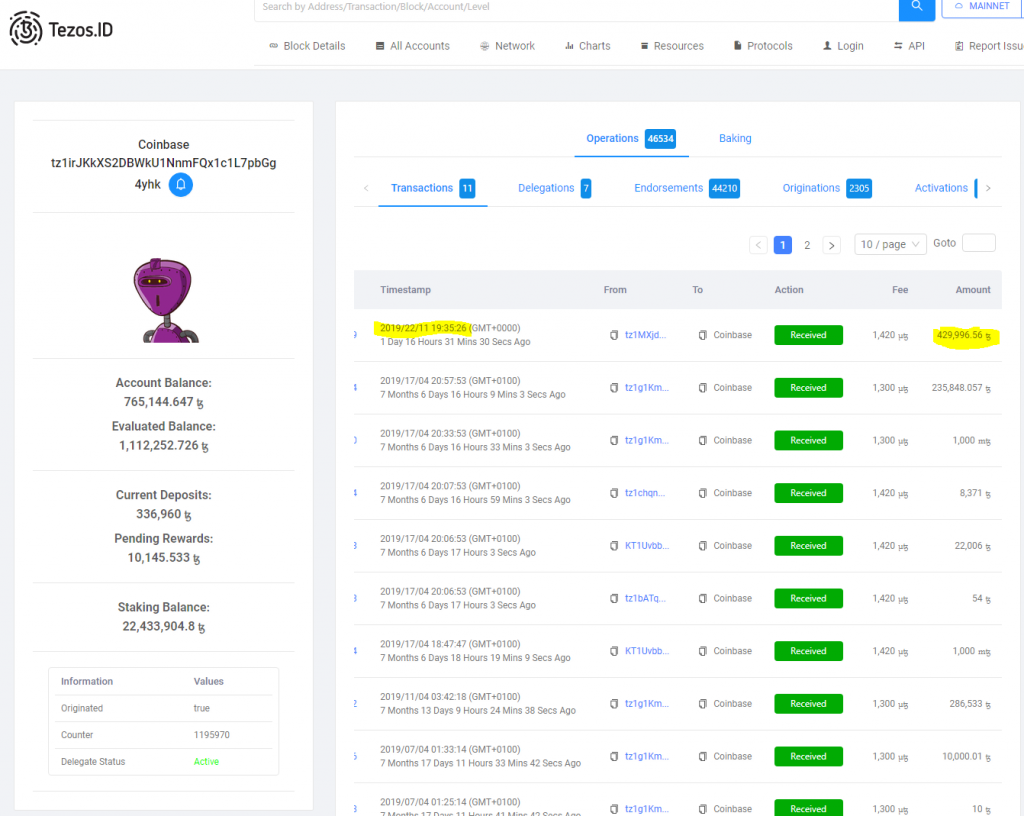Copy the tz1chqn... sender address icon
The image size is (1024, 816).
614,493
